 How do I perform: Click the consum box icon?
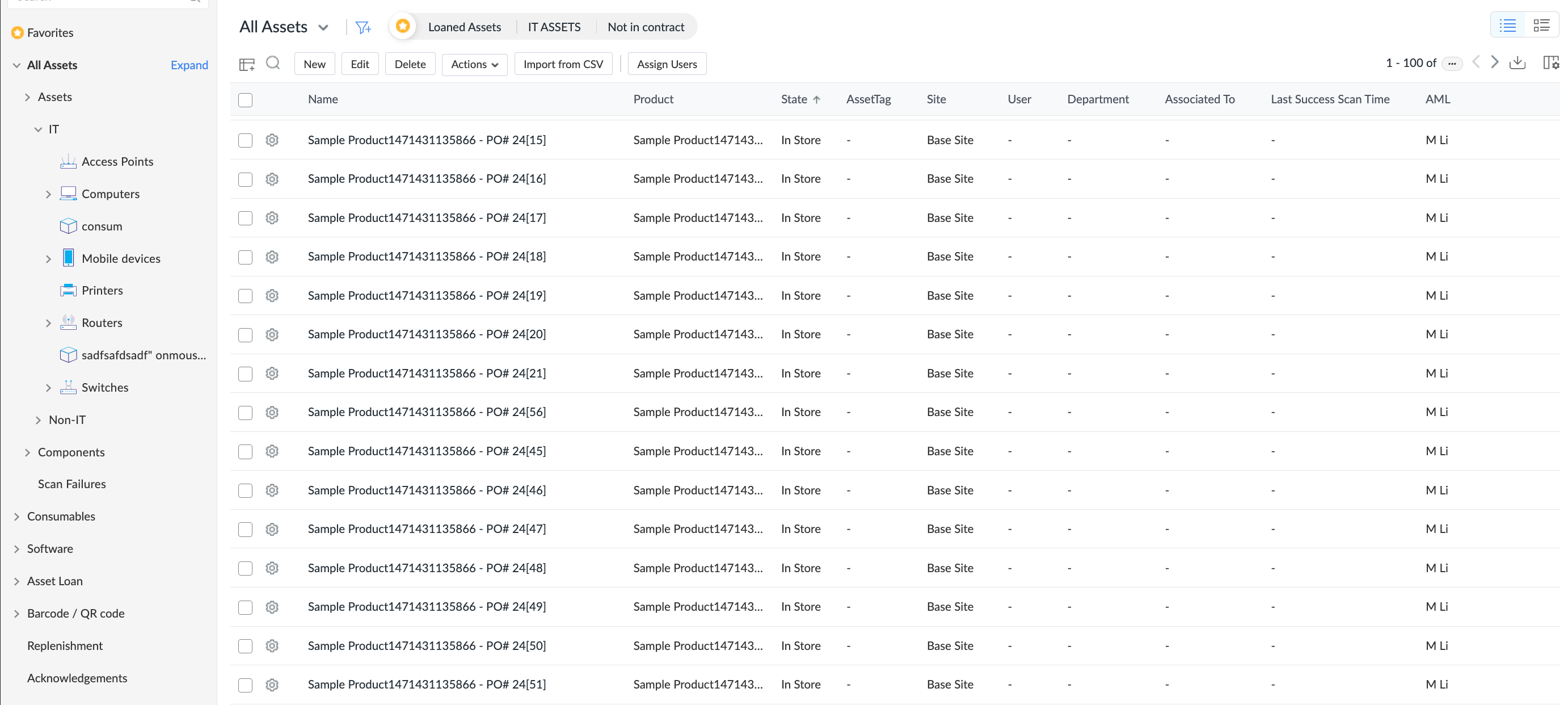(68, 226)
